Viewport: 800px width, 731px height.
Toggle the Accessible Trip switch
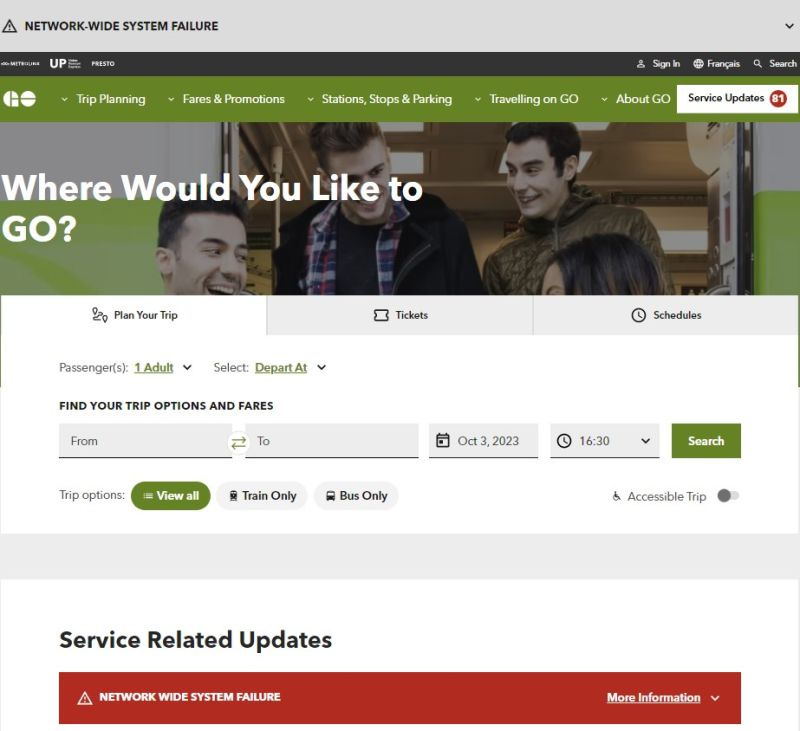pyautogui.click(x=728, y=495)
